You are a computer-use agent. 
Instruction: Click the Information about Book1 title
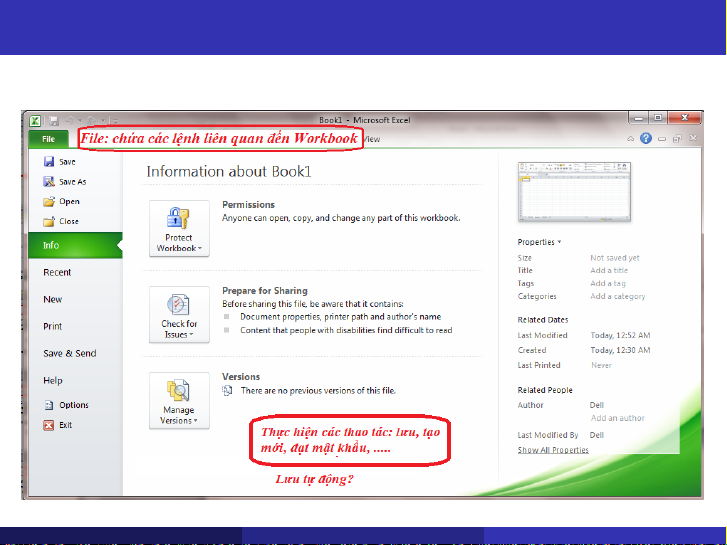click(229, 172)
